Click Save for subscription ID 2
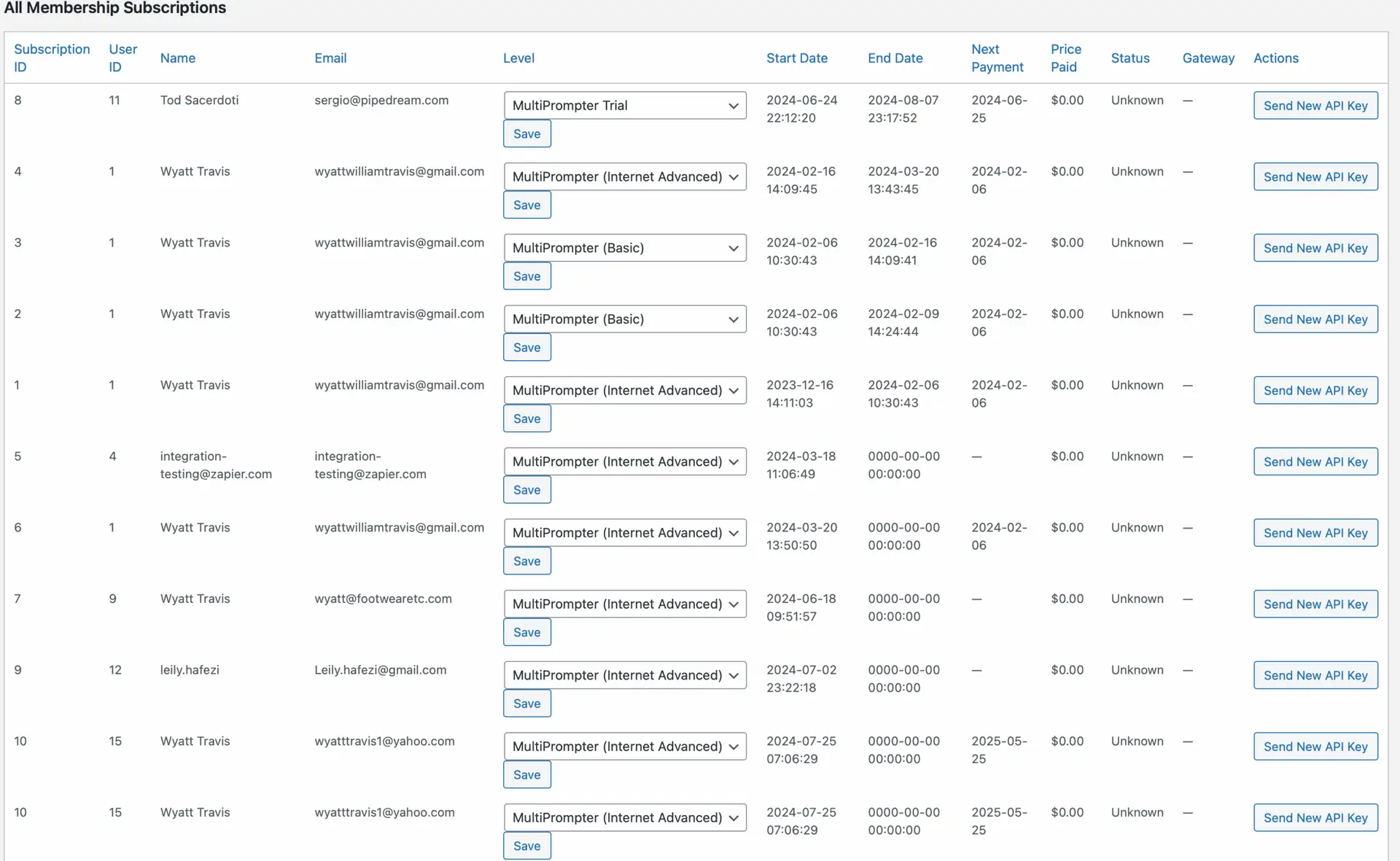1400x861 pixels. (x=526, y=347)
